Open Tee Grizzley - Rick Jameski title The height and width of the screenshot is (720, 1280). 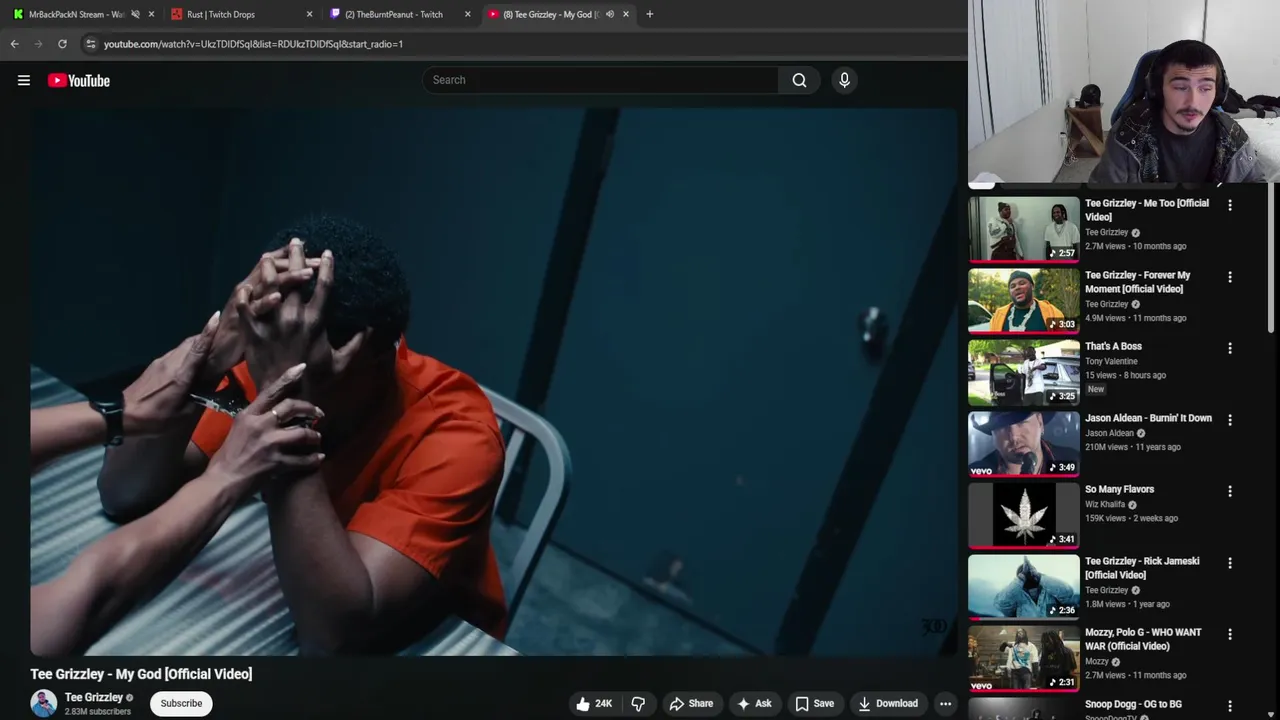click(x=1142, y=568)
